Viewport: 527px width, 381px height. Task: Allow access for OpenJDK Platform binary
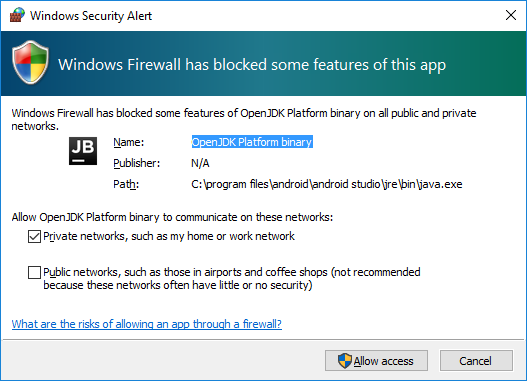[376, 361]
